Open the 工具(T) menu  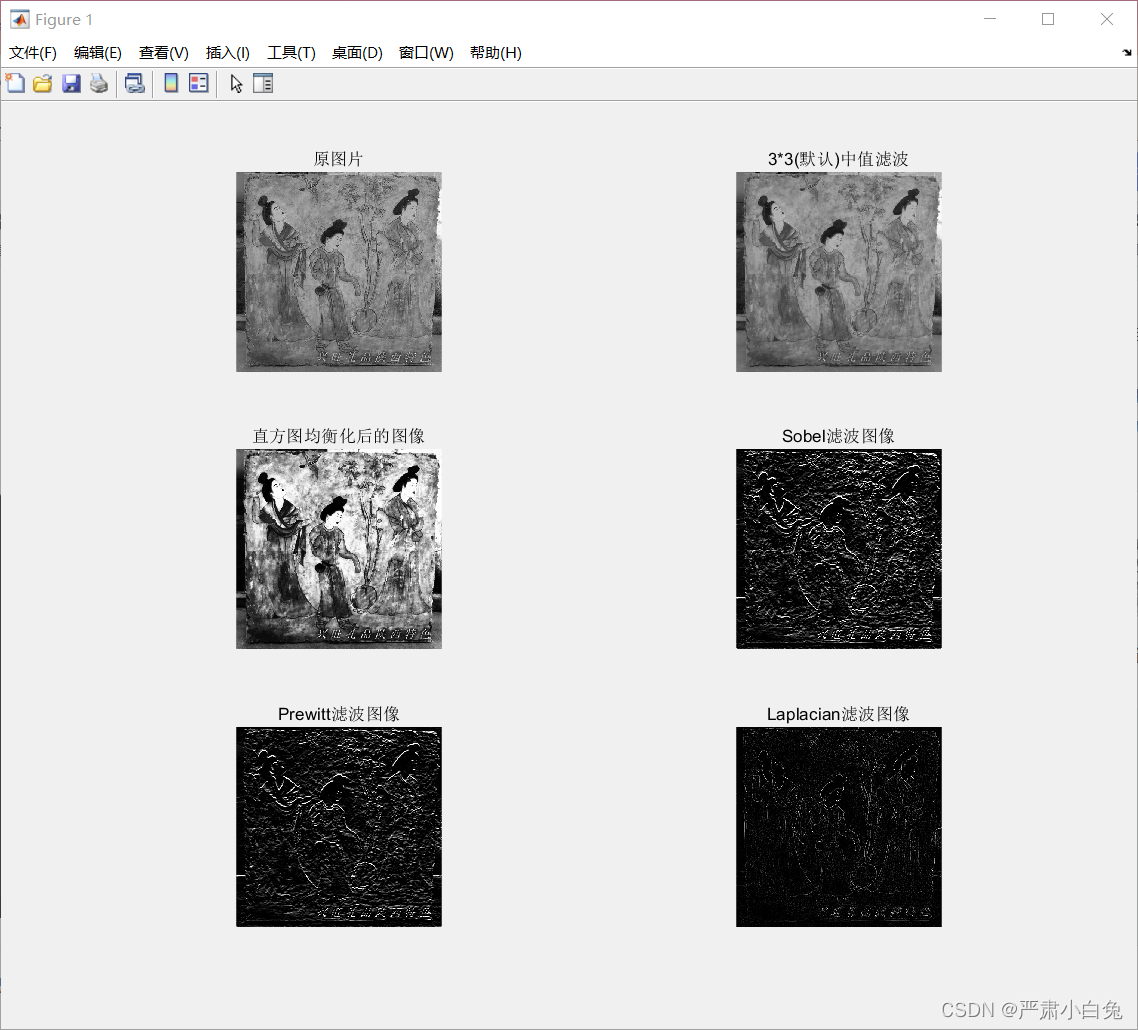pyautogui.click(x=291, y=53)
